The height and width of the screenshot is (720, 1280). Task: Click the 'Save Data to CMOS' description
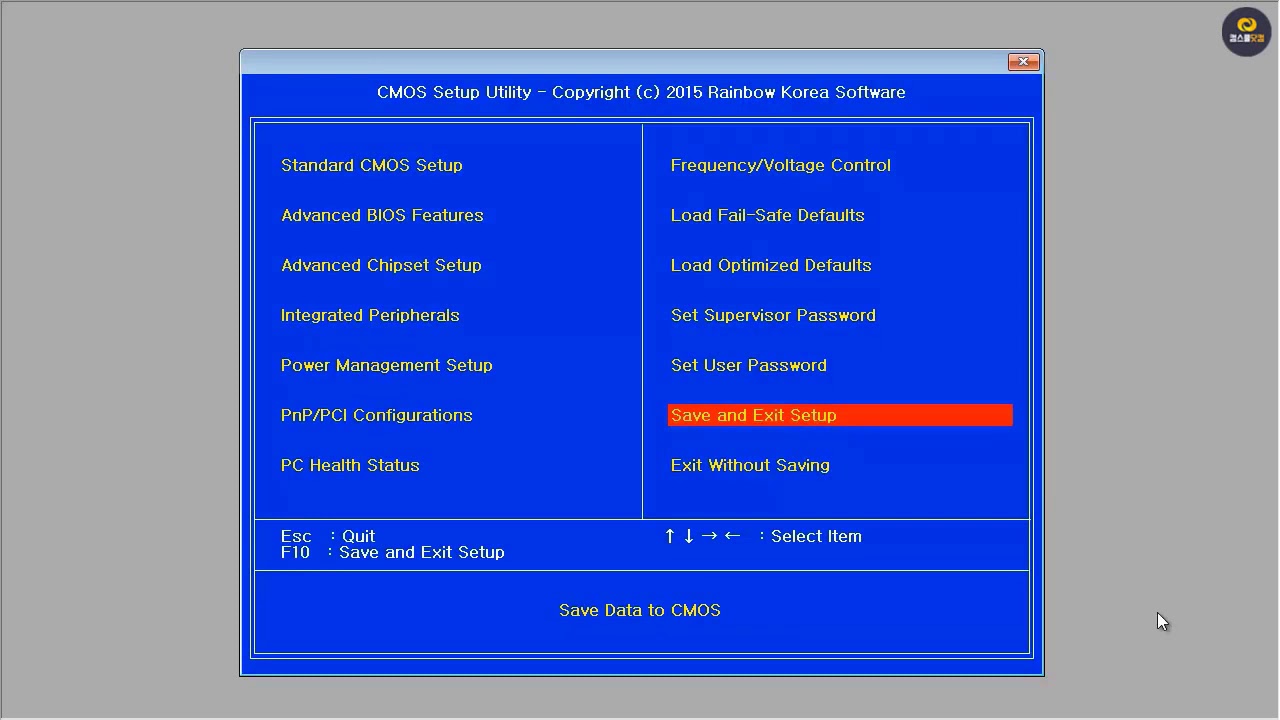[x=640, y=610]
